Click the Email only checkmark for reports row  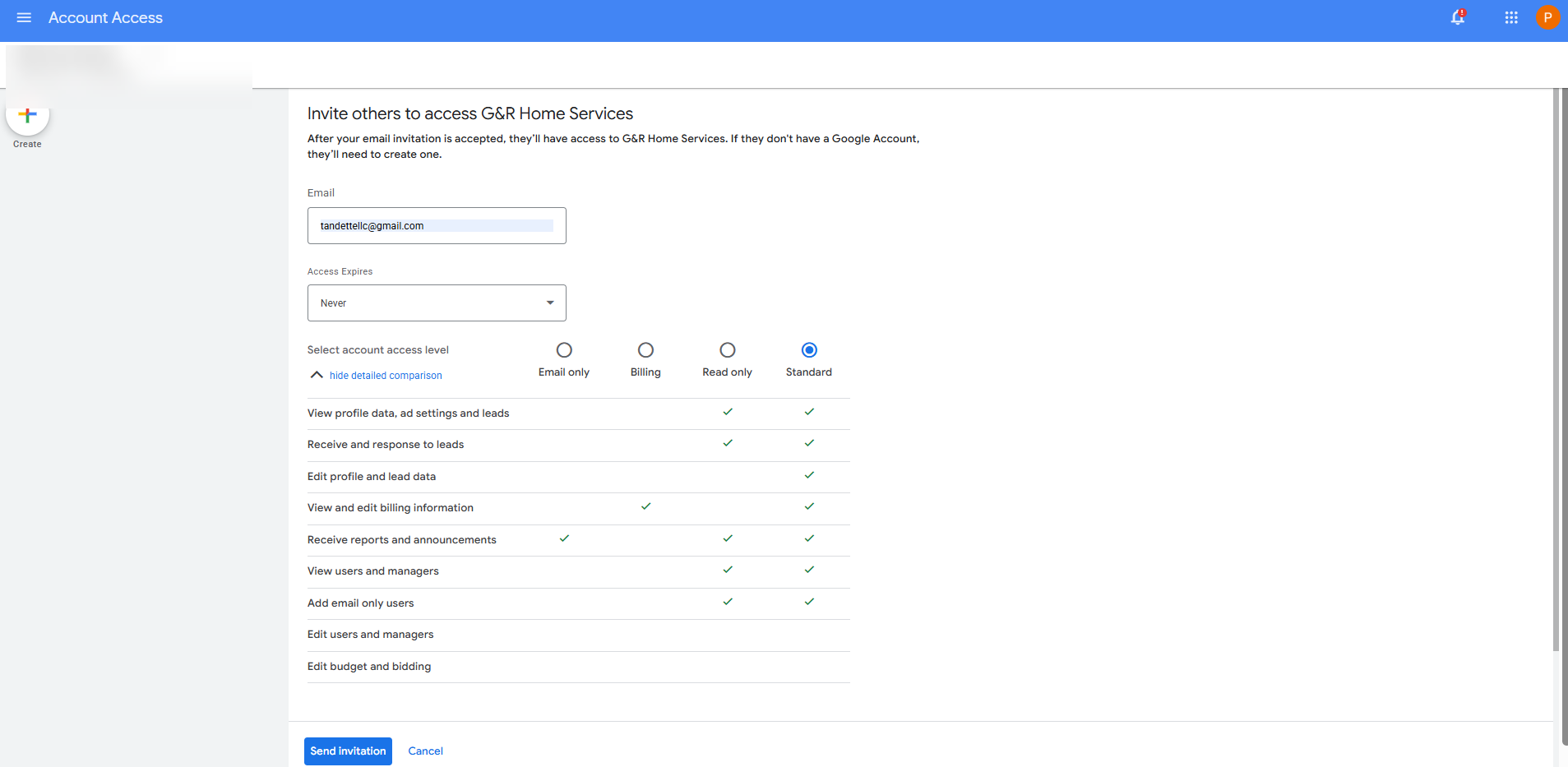pos(564,538)
